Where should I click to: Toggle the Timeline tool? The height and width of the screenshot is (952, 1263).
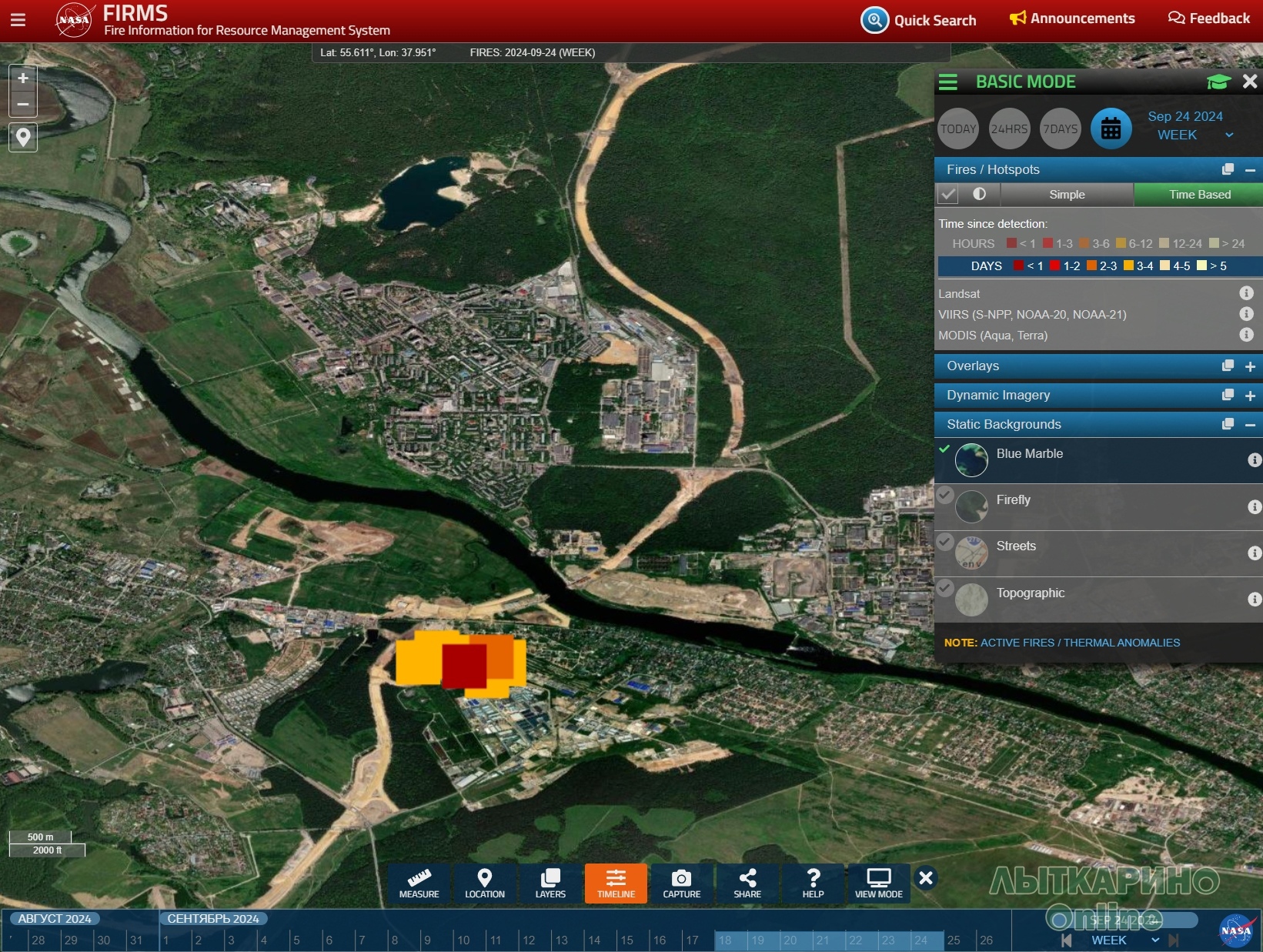(x=616, y=884)
